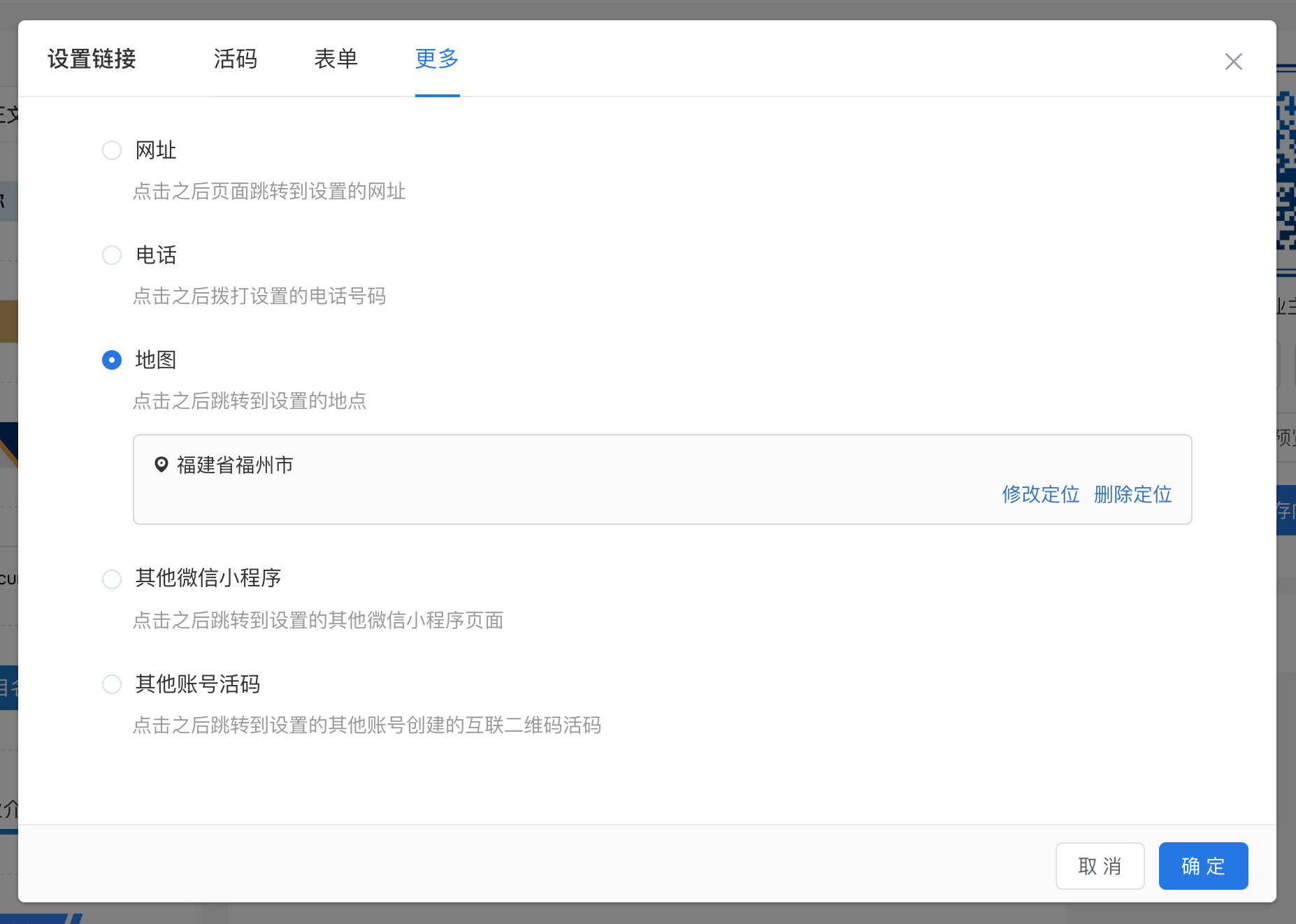This screenshot has height=924, width=1296.
Task: Click 修改定位 to edit the location
Action: 1040,494
